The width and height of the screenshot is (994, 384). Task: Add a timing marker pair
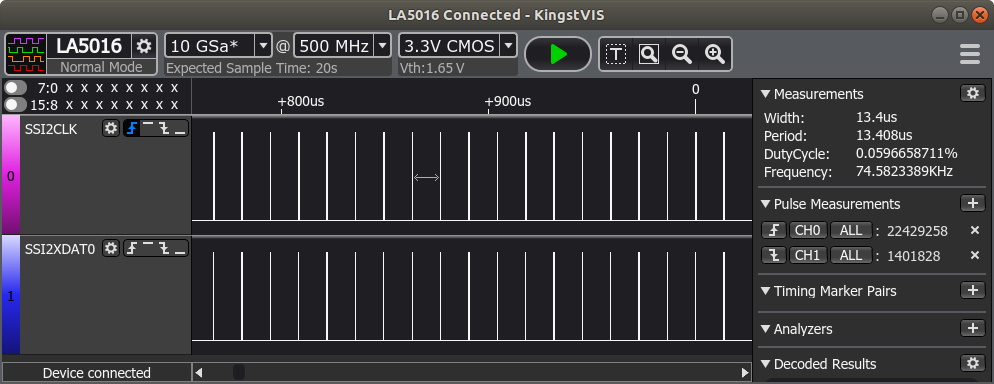click(972, 290)
